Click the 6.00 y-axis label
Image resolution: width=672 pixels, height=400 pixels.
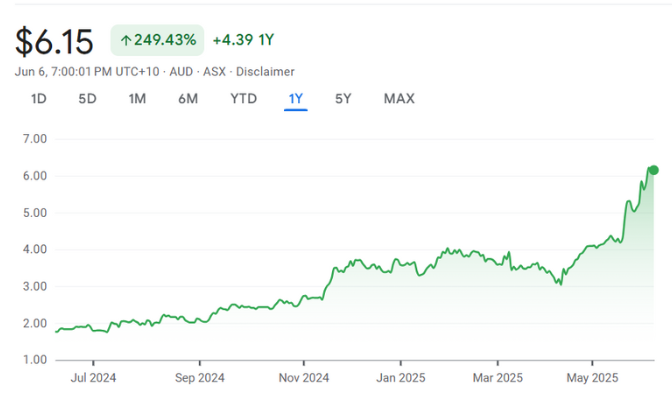(35, 176)
